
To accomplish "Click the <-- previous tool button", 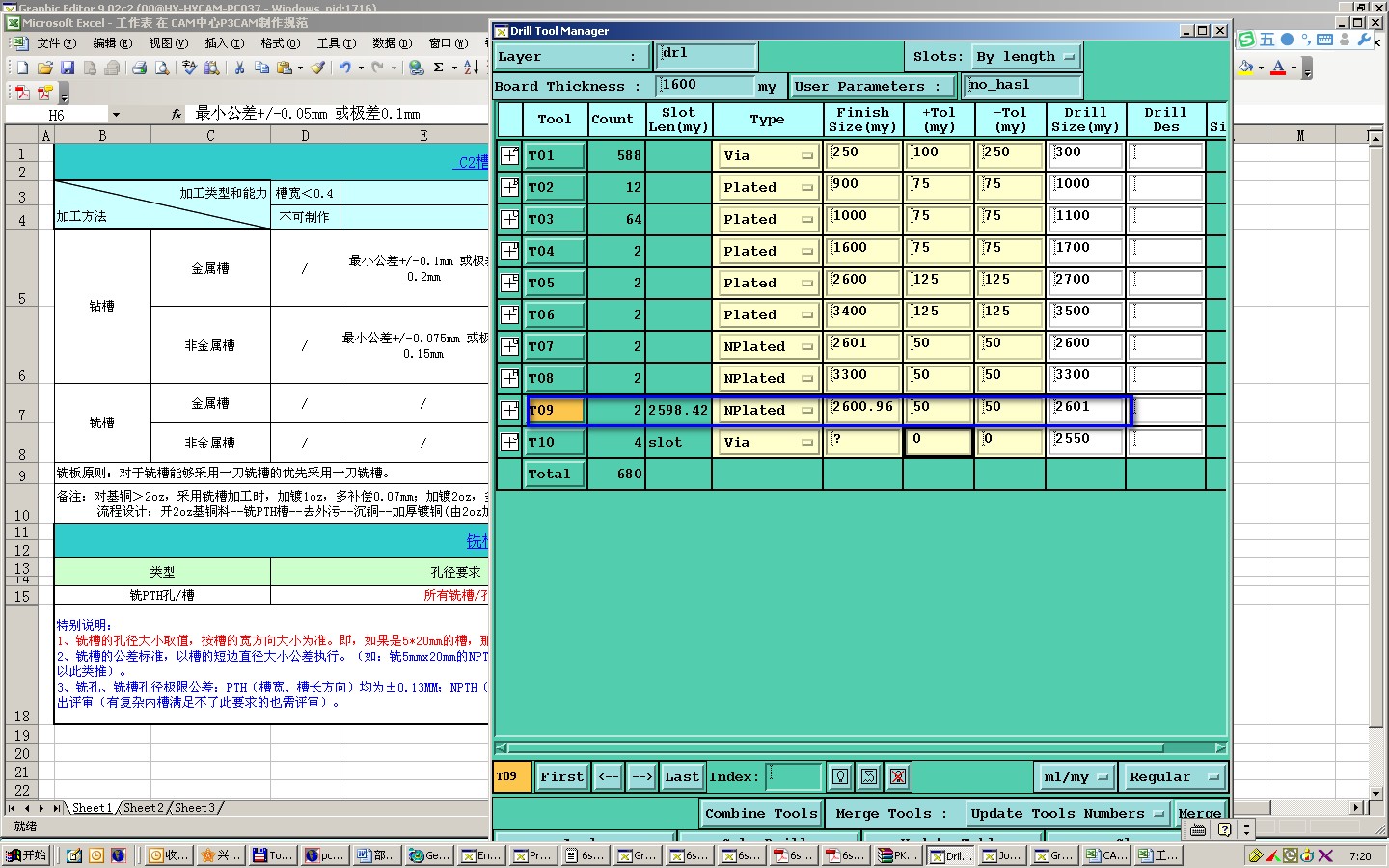I will click(x=608, y=776).
